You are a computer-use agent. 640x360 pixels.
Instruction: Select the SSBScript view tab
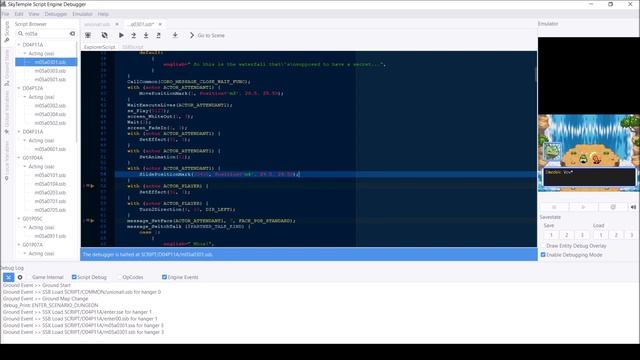pyautogui.click(x=133, y=47)
